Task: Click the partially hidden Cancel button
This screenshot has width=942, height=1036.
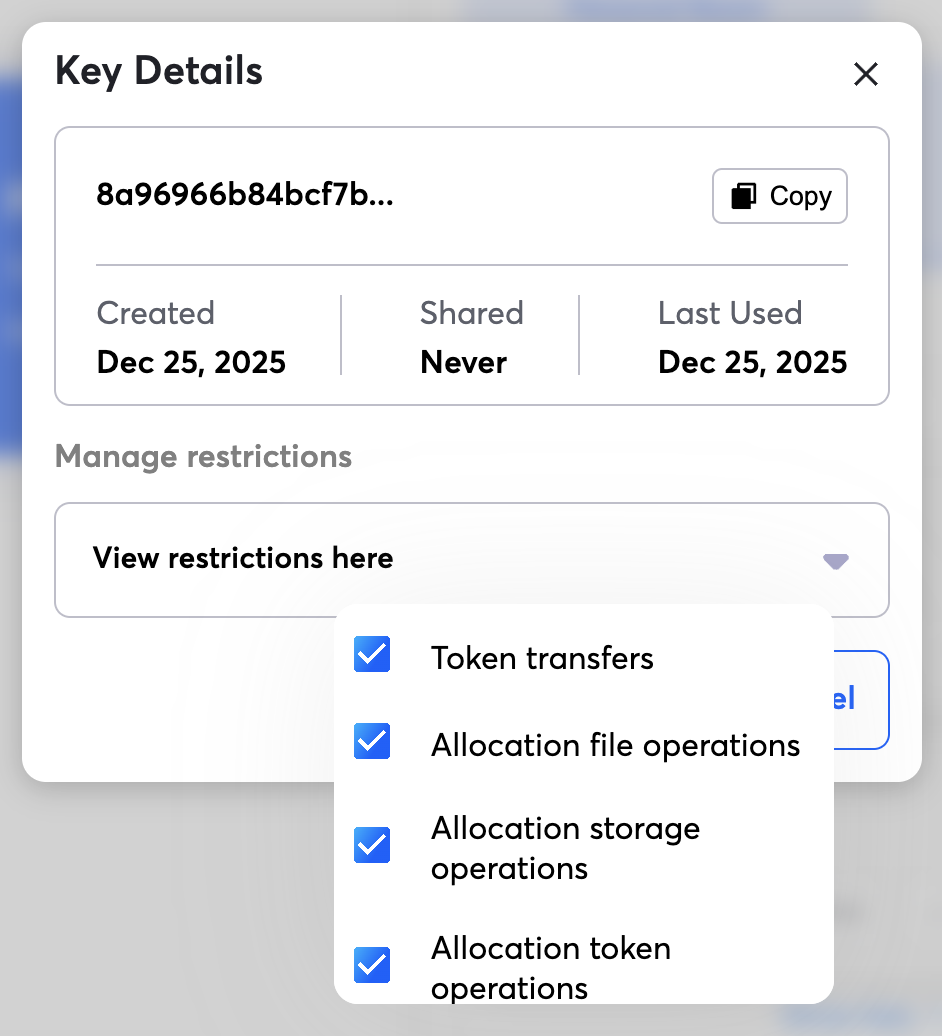Action: click(860, 699)
